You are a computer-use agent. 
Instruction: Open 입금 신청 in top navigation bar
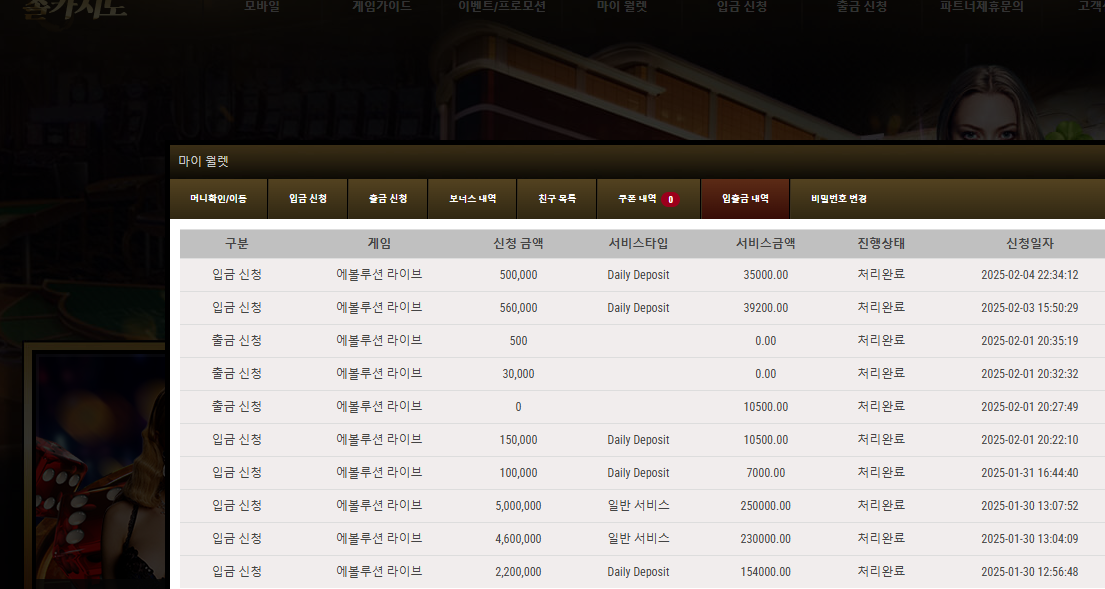(x=742, y=6)
